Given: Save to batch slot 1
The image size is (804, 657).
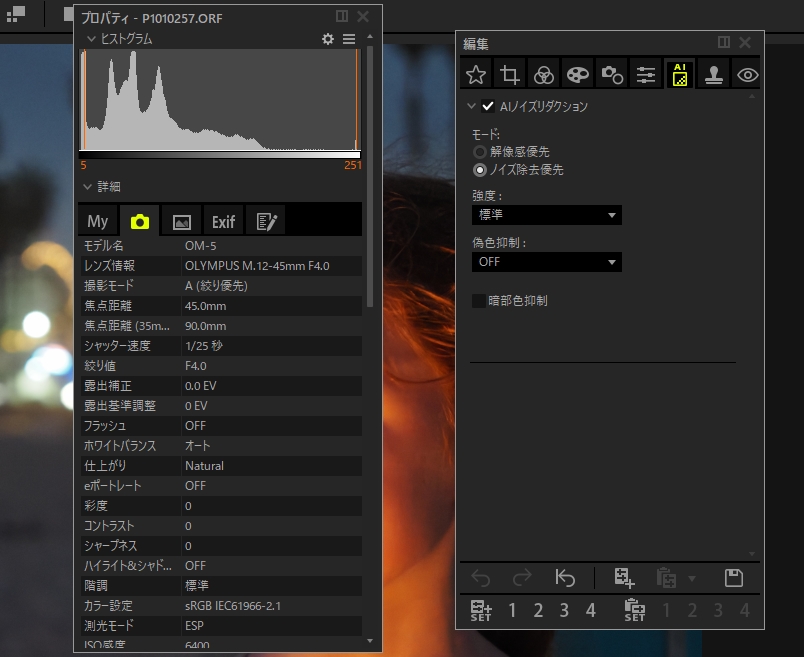Looking at the screenshot, I should coord(512,610).
